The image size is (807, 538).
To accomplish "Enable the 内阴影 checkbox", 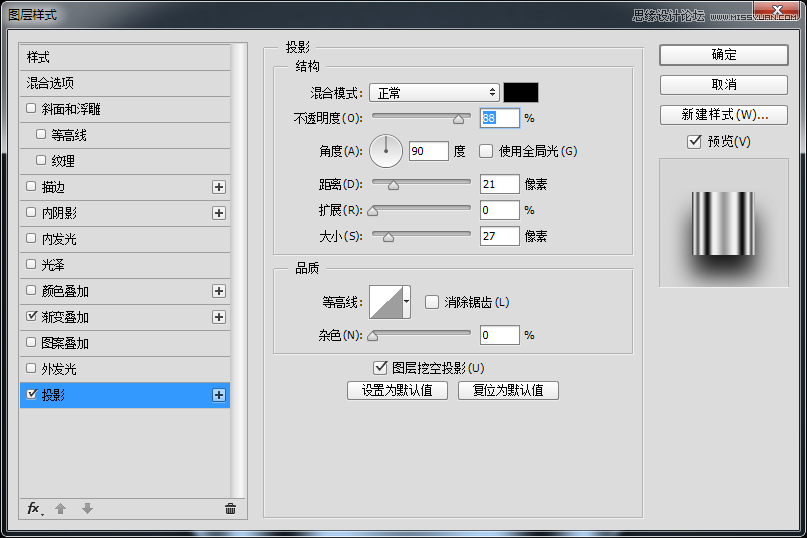I will (31, 212).
